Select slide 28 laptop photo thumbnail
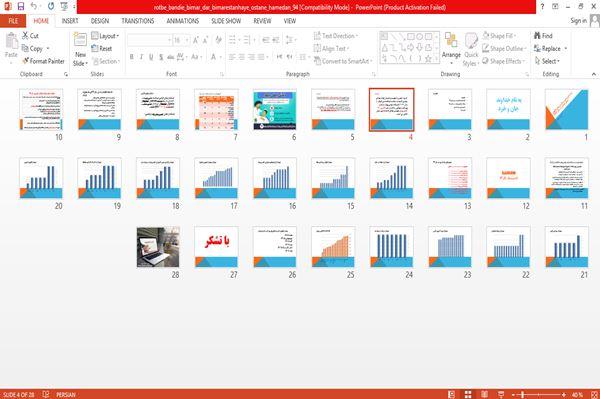 [x=158, y=247]
